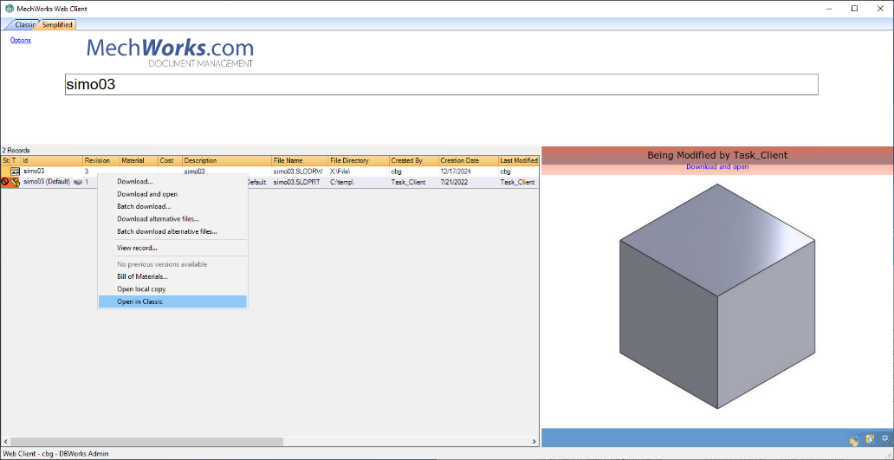This screenshot has width=894, height=460.
Task: Sort by the Id column header
Action: [52, 161]
